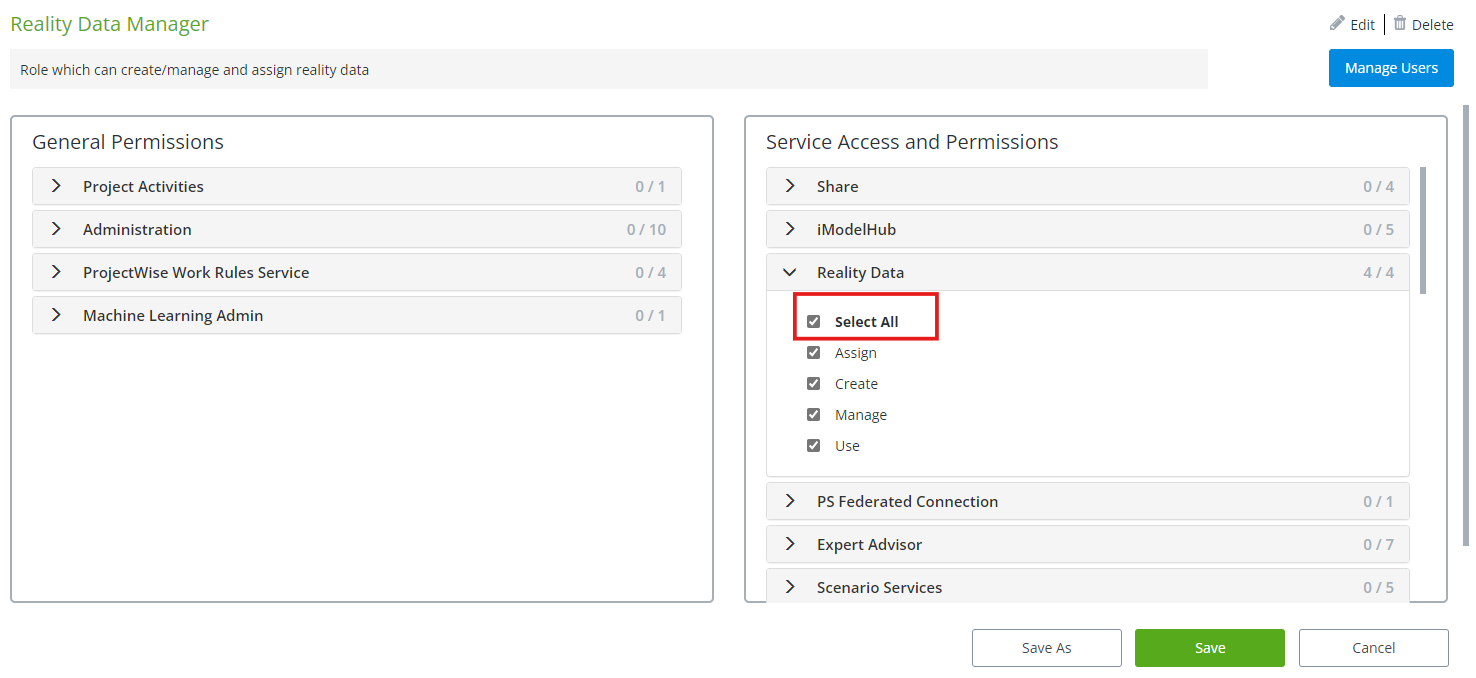Collapse the Reality Data section
This screenshot has height=678, width=1476.
[x=791, y=272]
